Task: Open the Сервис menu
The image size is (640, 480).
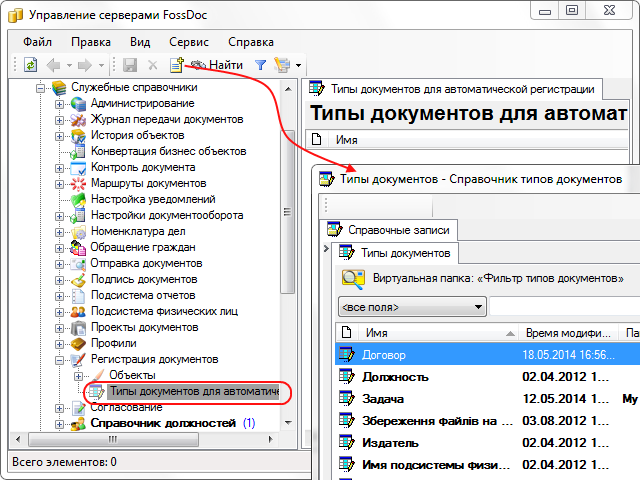Action: (189, 42)
